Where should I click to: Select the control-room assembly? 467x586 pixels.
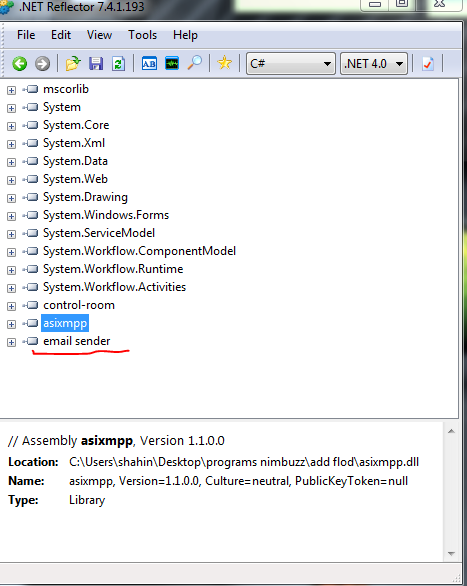tap(79, 305)
